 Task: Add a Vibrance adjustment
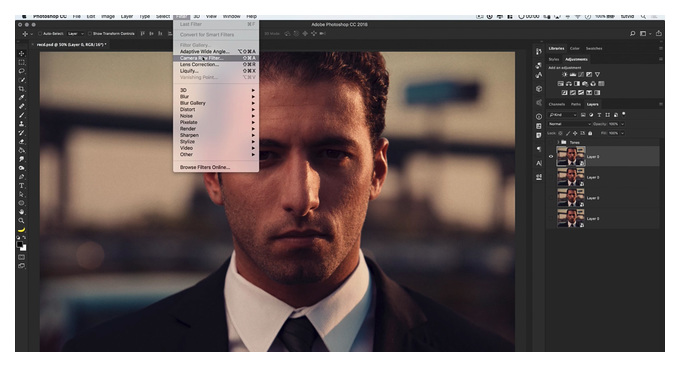[597, 75]
